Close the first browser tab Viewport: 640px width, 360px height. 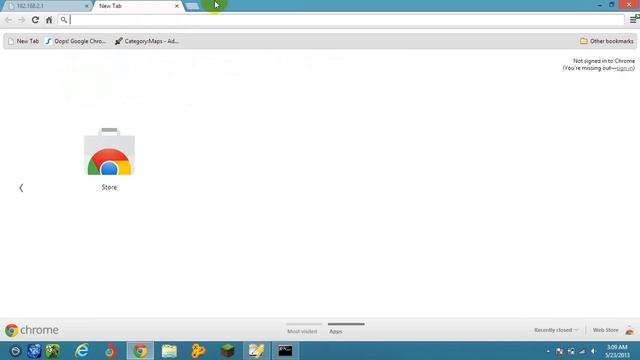(x=87, y=6)
